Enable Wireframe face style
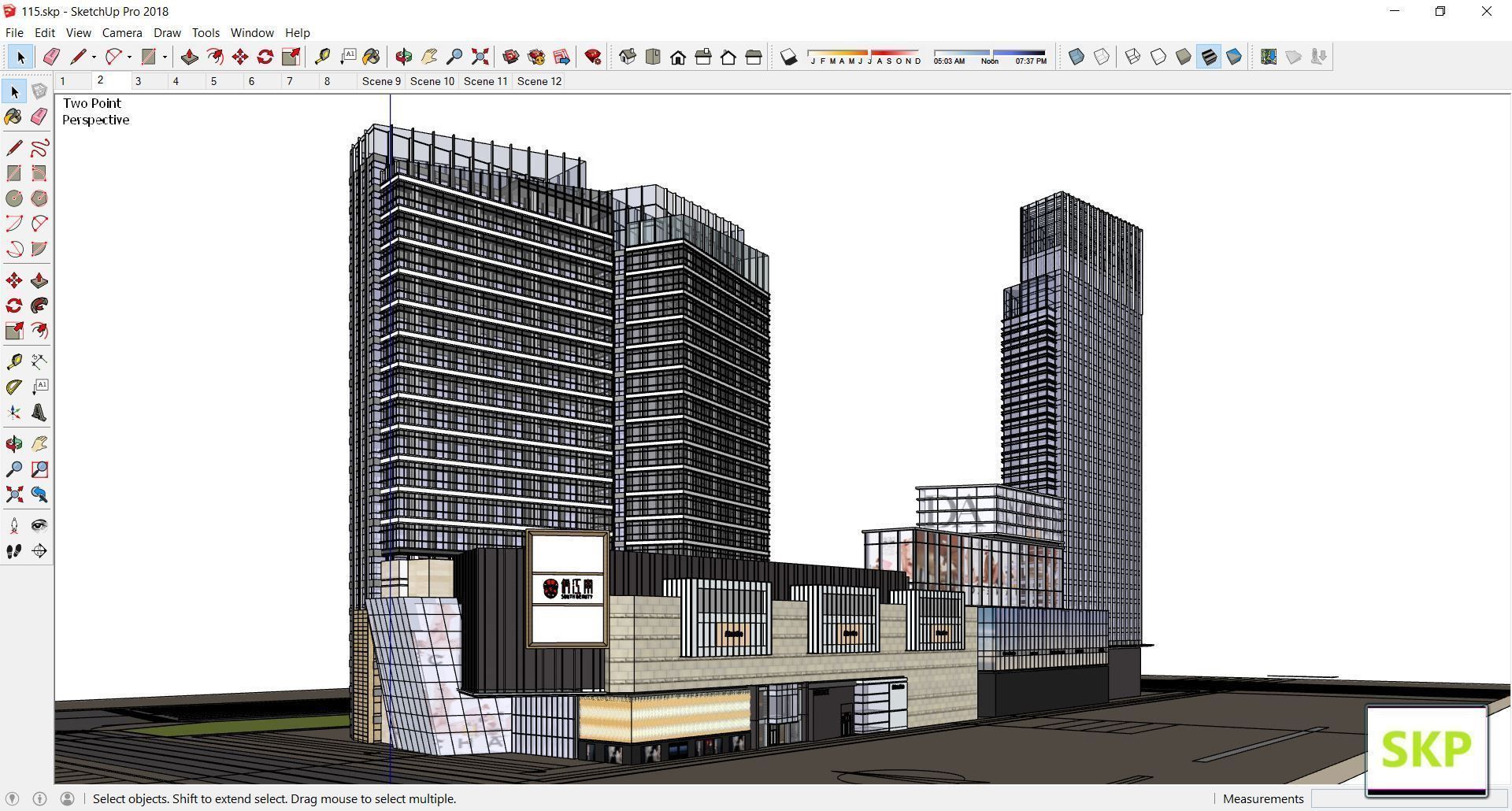Viewport: 1512px width, 811px height. [1133, 57]
